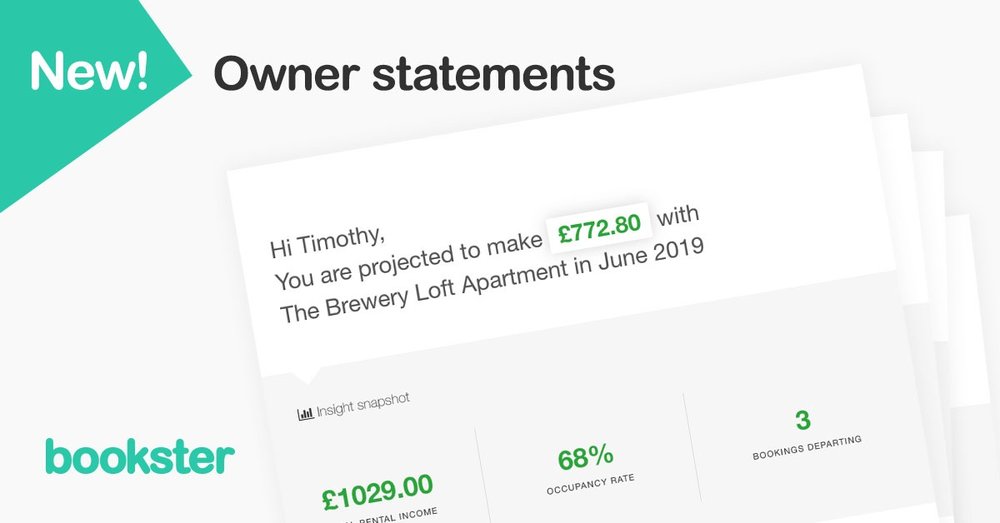Image resolution: width=1000 pixels, height=523 pixels.
Task: Click the 68% occupancy value
Action: pyautogui.click(x=585, y=457)
